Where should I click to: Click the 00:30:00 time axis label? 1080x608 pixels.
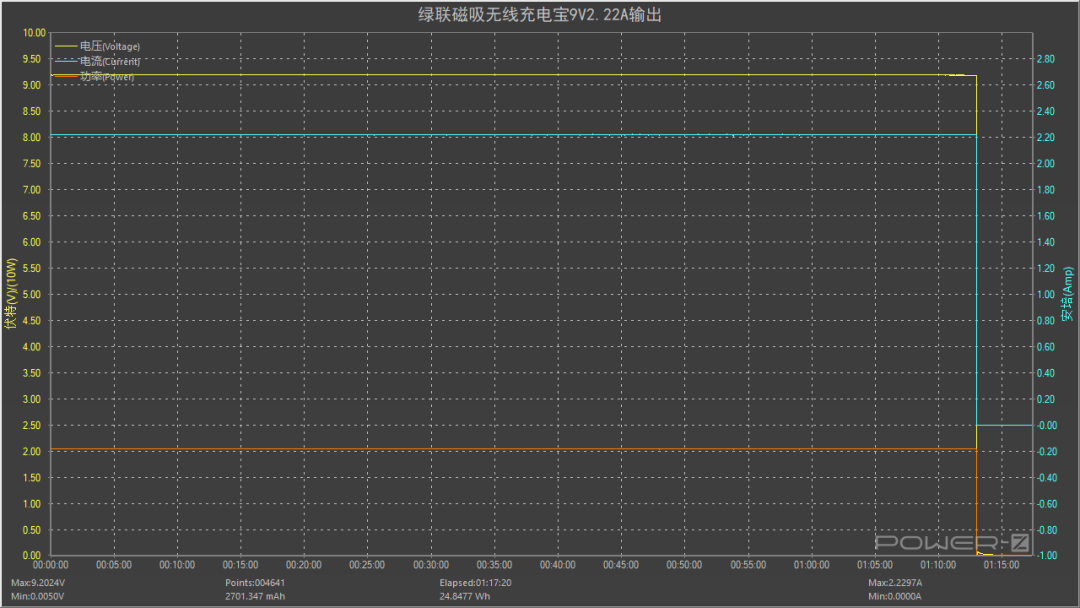(430, 565)
